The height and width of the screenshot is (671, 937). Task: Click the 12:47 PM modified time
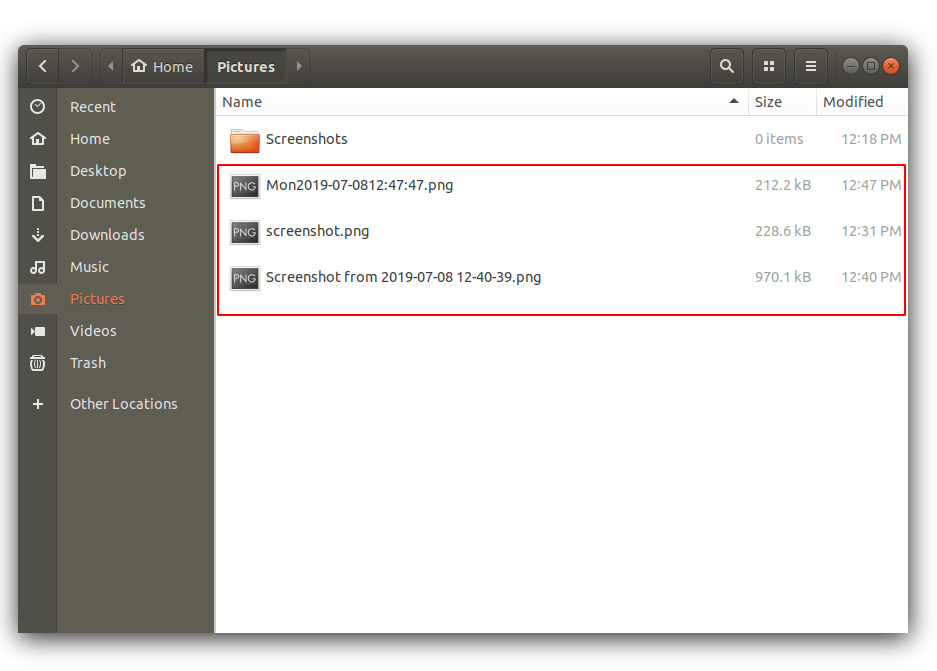[x=871, y=185]
